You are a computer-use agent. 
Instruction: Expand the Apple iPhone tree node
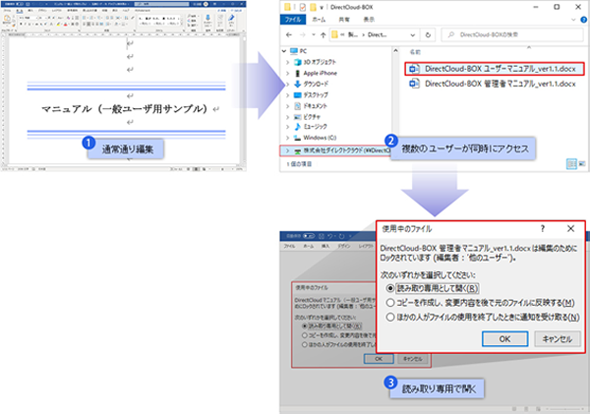(x=288, y=73)
